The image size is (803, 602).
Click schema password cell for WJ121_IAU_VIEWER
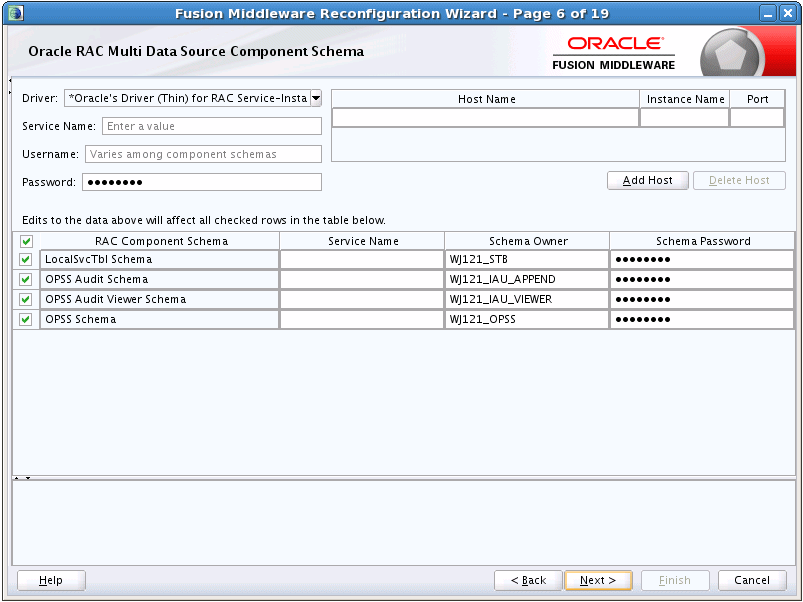click(x=702, y=299)
